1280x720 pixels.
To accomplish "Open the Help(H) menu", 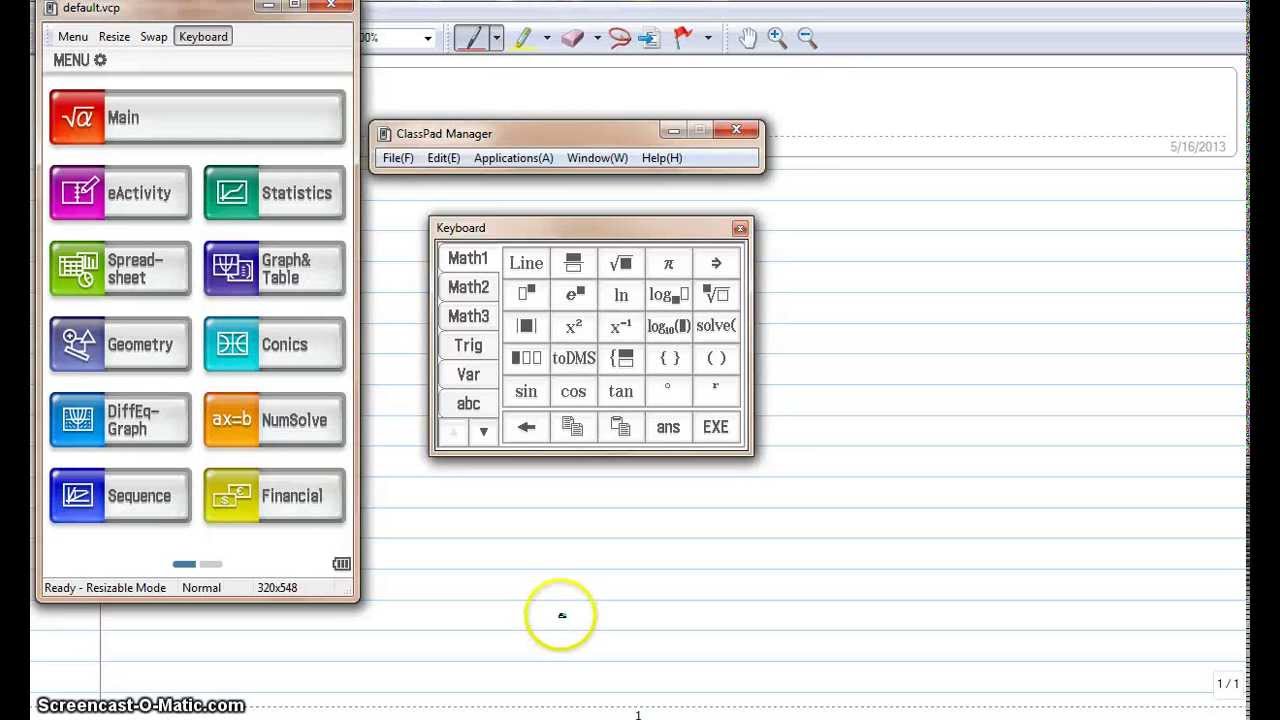I will [662, 158].
